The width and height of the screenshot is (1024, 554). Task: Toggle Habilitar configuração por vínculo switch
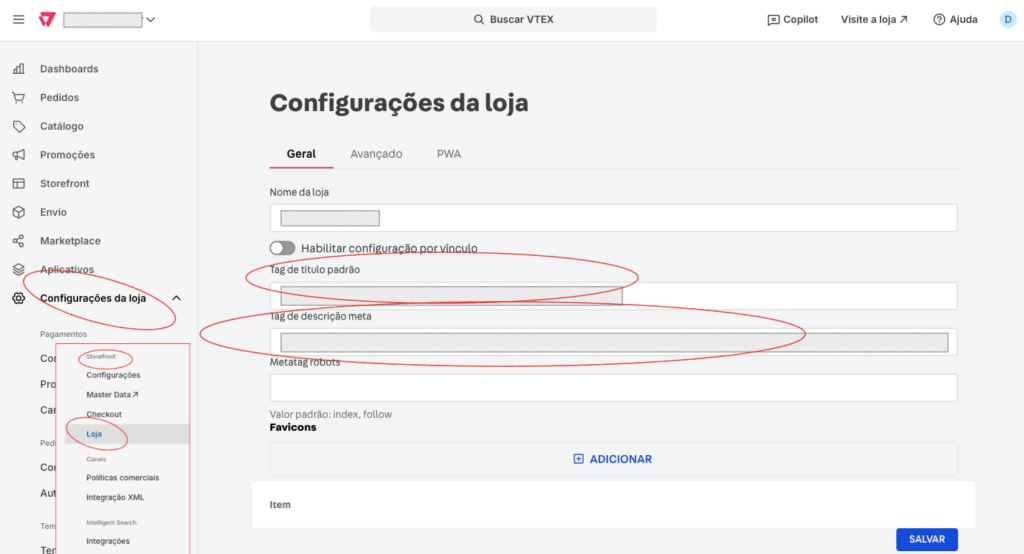tap(282, 248)
